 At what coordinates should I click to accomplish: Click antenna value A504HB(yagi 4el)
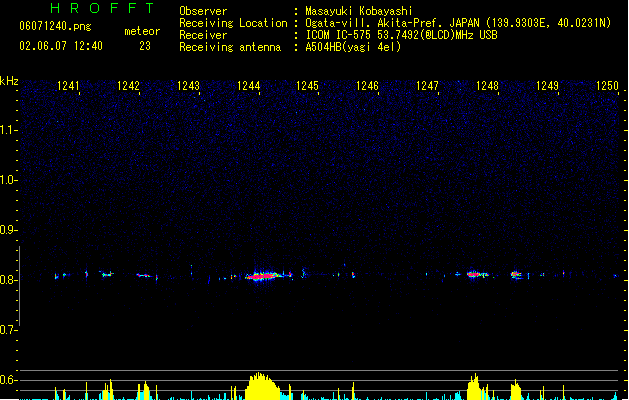[353, 47]
